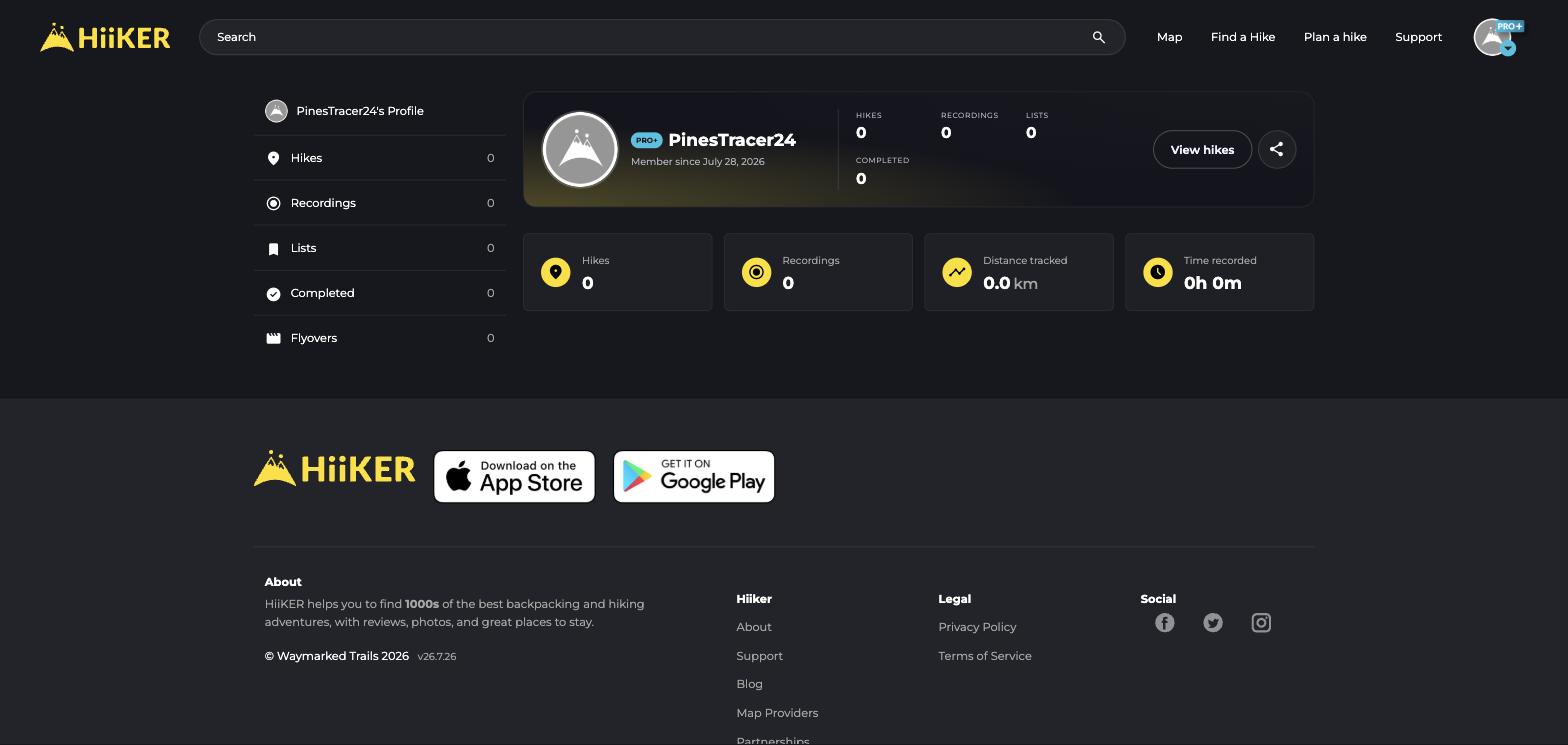Image resolution: width=1568 pixels, height=745 pixels.
Task: Click the HiiKER logo in the header
Action: [x=105, y=37]
